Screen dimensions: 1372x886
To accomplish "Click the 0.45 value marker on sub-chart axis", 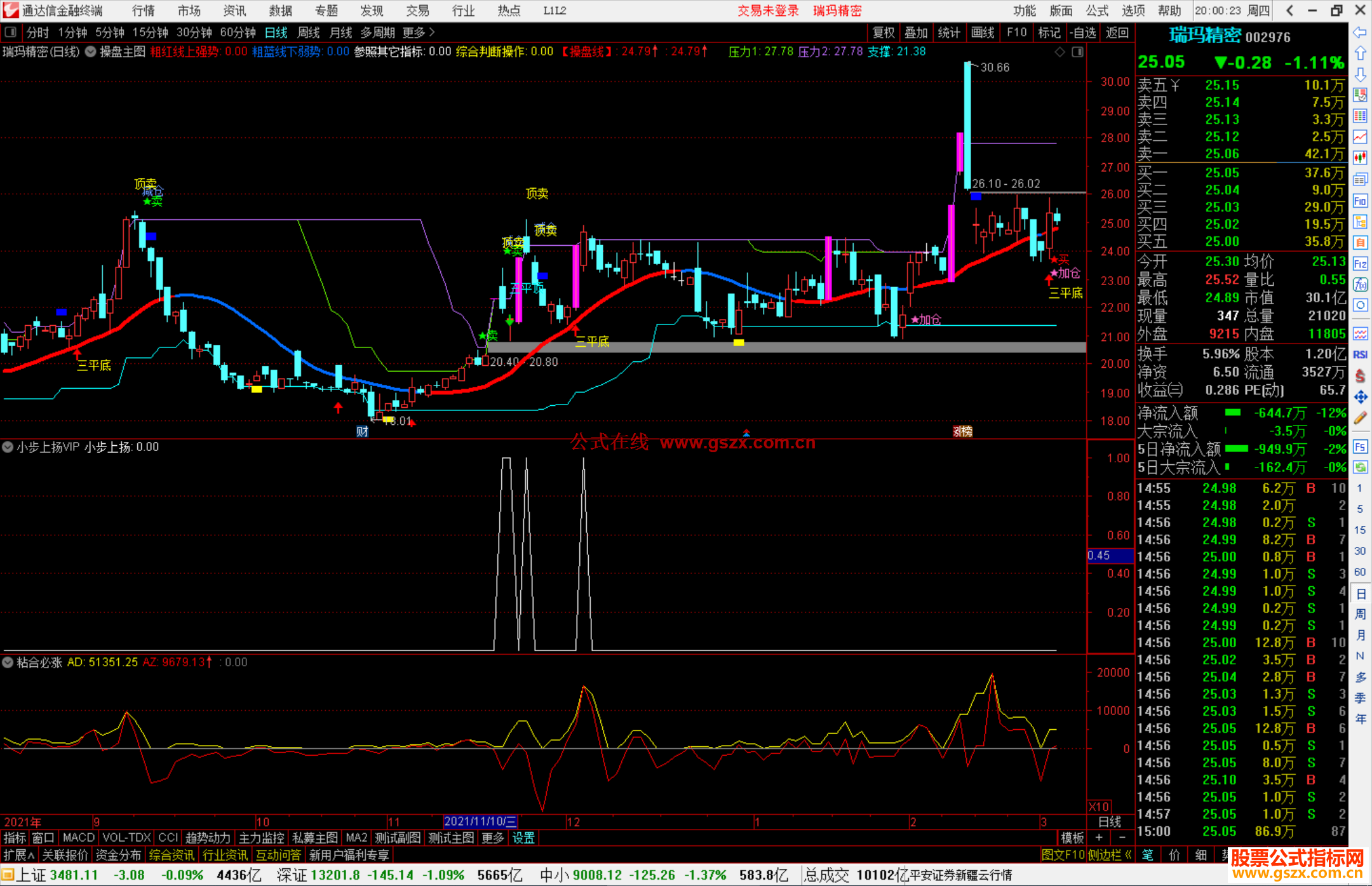I will point(1110,556).
